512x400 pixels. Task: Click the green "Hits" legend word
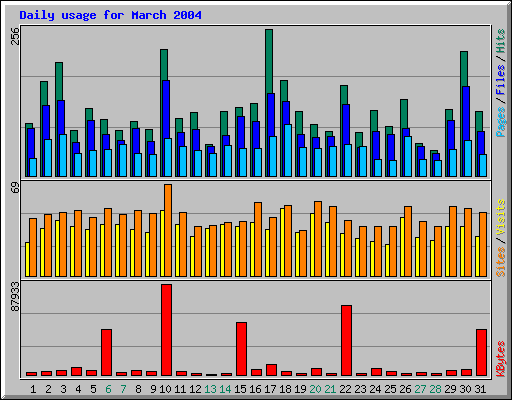[x=500, y=41]
